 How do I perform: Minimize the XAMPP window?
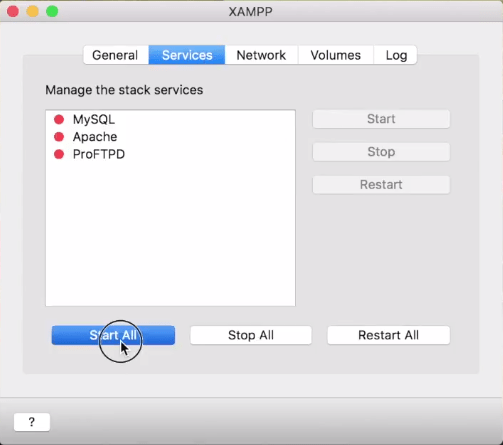(32, 11)
